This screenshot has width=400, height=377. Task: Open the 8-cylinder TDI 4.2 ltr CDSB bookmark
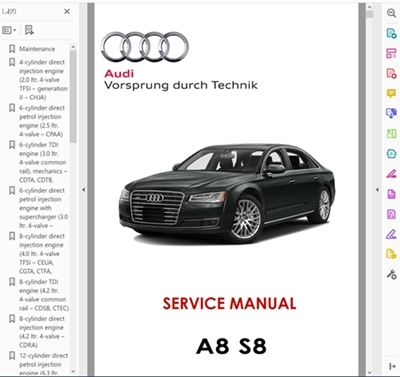point(44,295)
